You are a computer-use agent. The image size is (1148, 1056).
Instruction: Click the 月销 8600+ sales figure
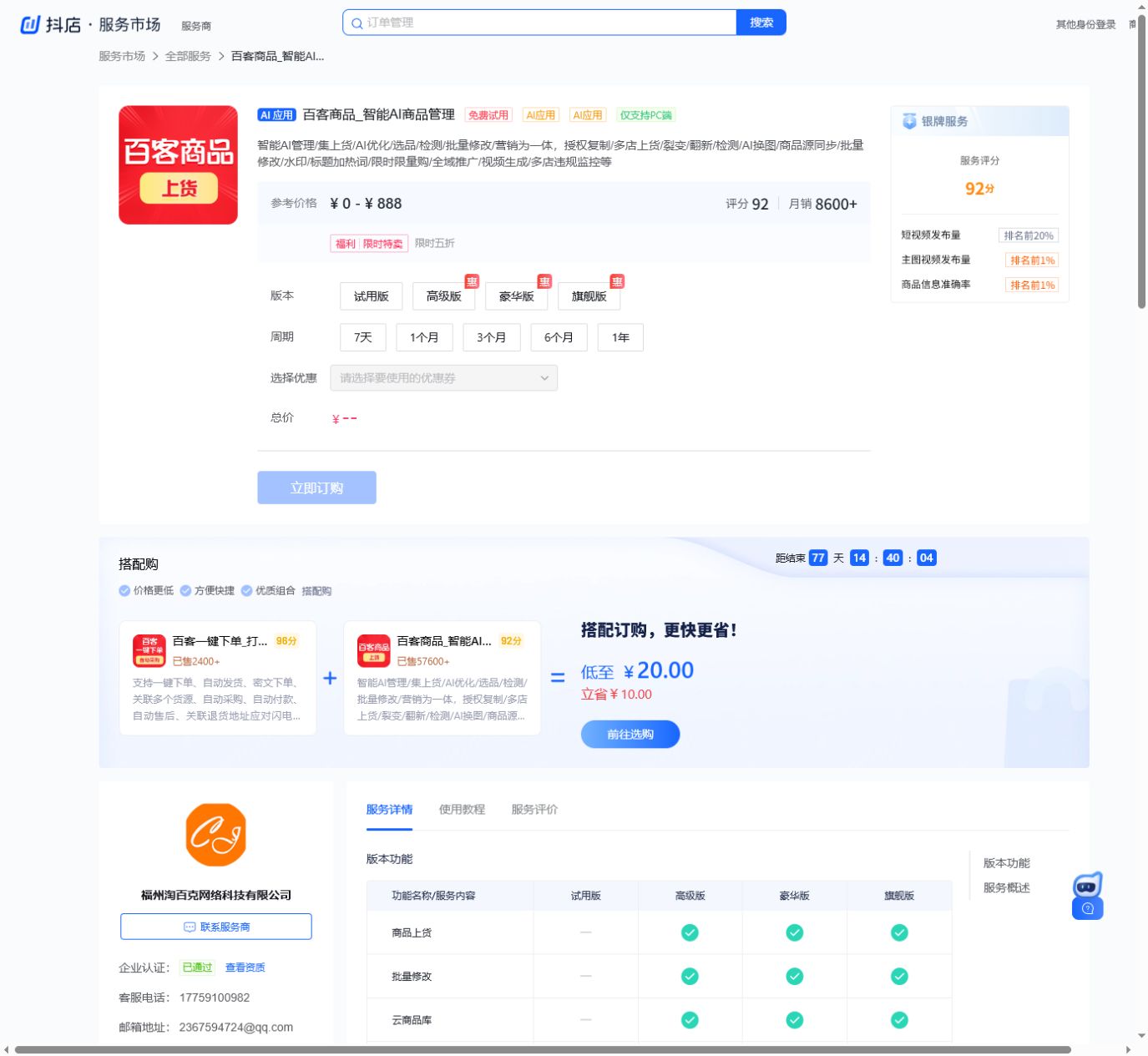[822, 204]
